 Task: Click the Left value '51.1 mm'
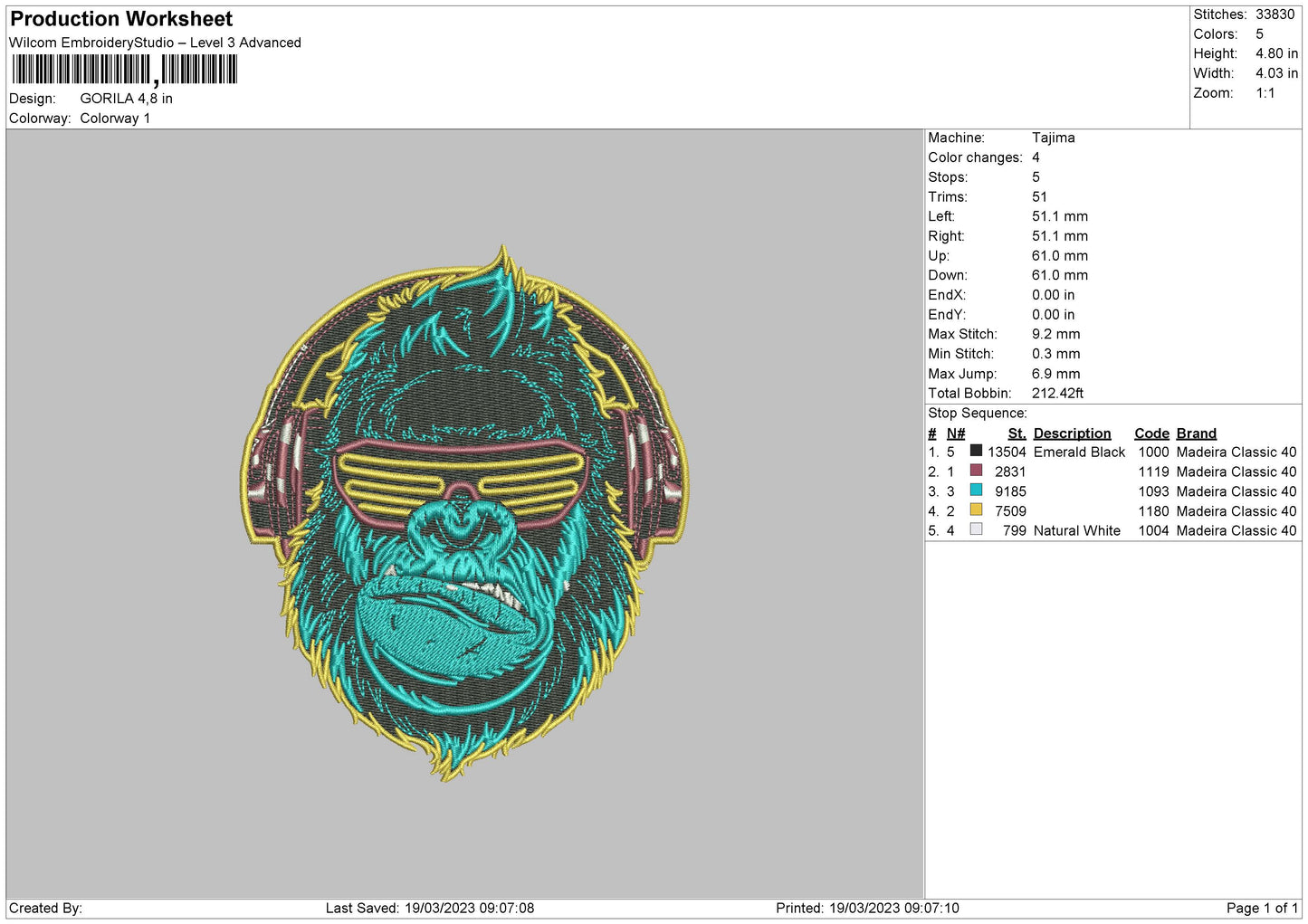pyautogui.click(x=1060, y=216)
